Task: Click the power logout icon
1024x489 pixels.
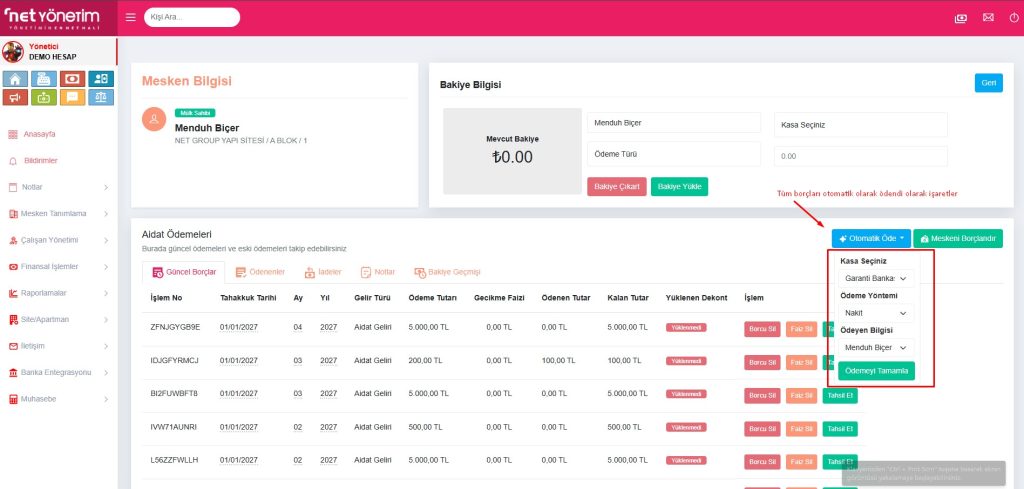Action: coord(1013,17)
